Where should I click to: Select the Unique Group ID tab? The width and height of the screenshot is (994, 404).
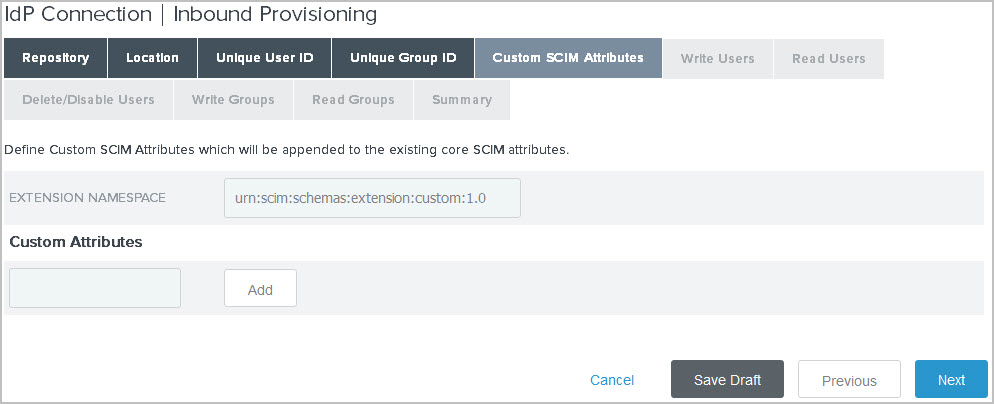403,58
